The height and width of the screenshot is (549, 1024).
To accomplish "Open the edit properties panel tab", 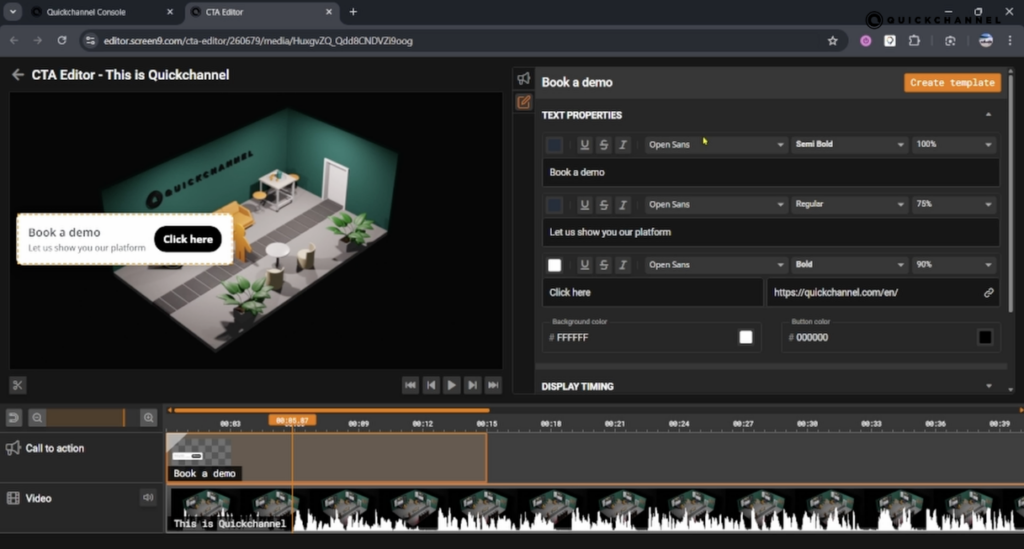I will [524, 102].
